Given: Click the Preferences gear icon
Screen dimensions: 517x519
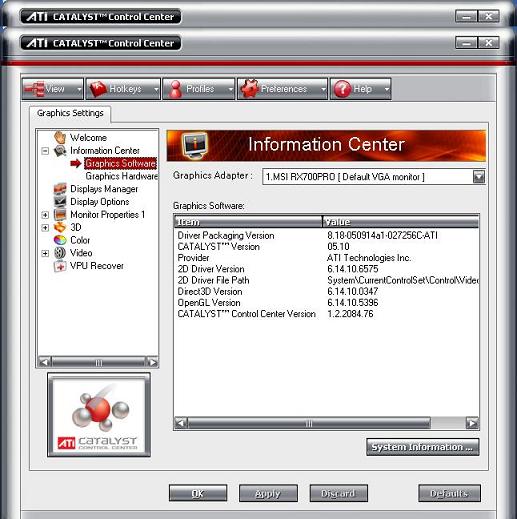Looking at the screenshot, I should pos(250,89).
